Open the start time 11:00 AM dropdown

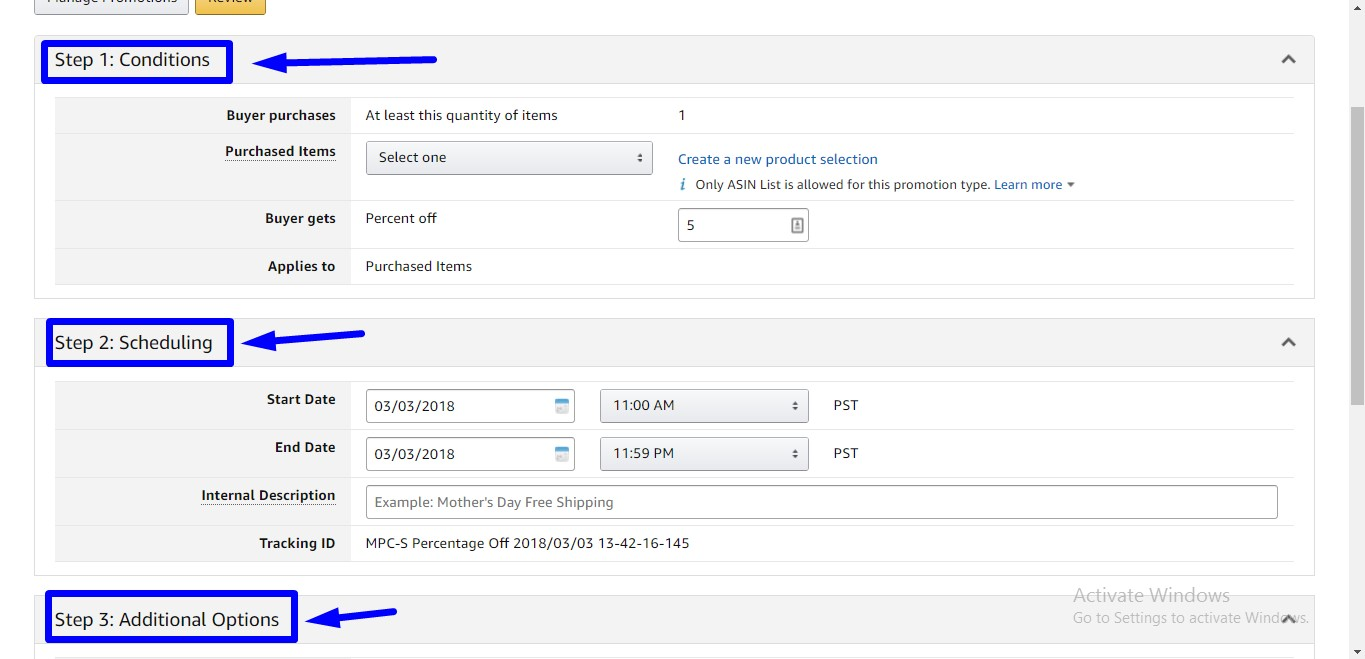704,406
